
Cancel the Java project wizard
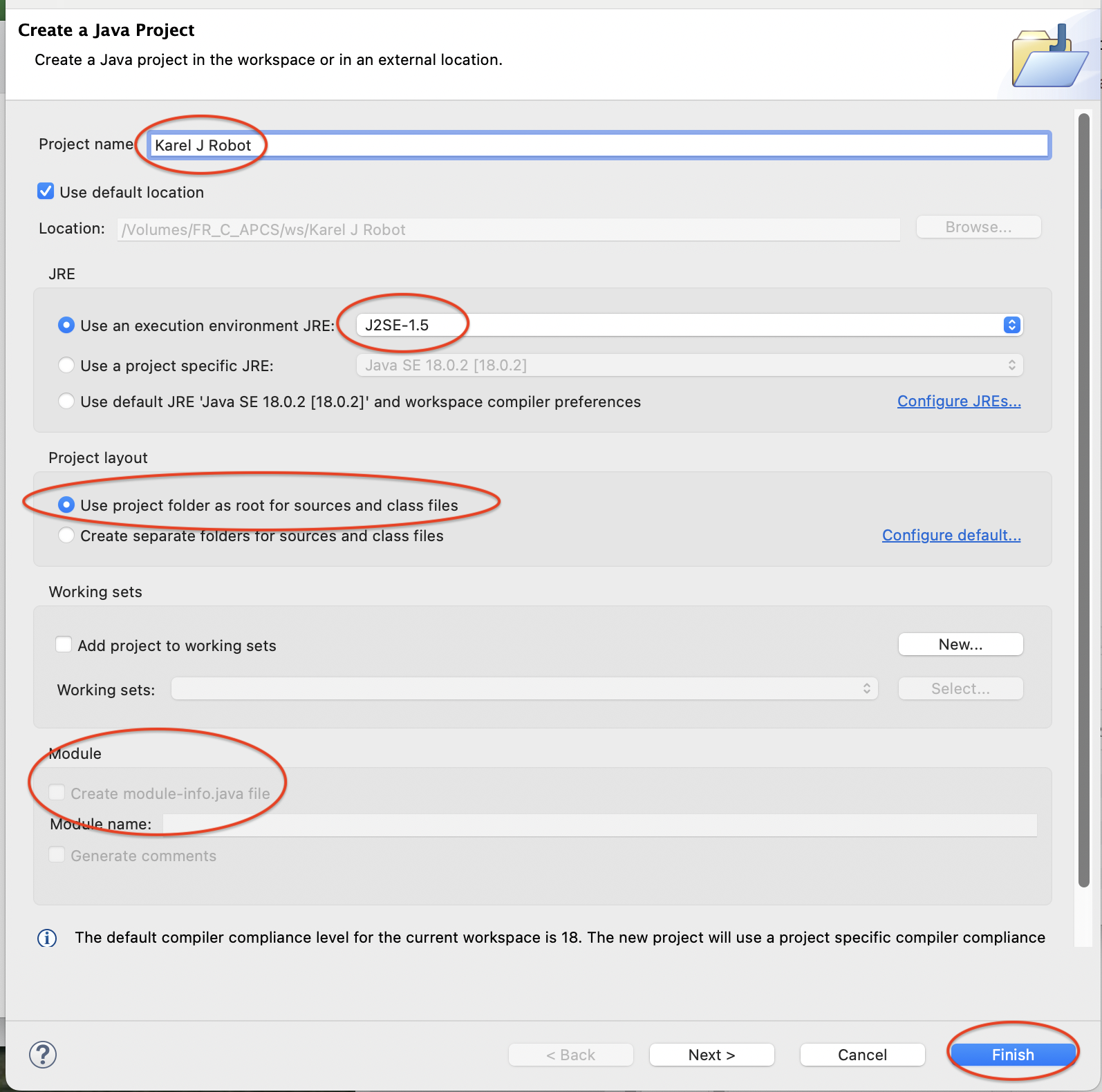click(861, 1055)
